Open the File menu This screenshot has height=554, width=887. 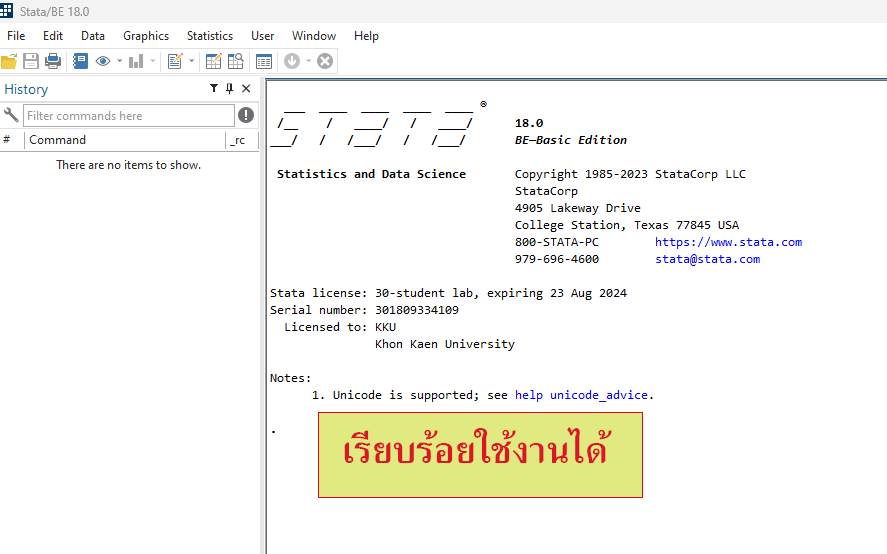tap(16, 36)
